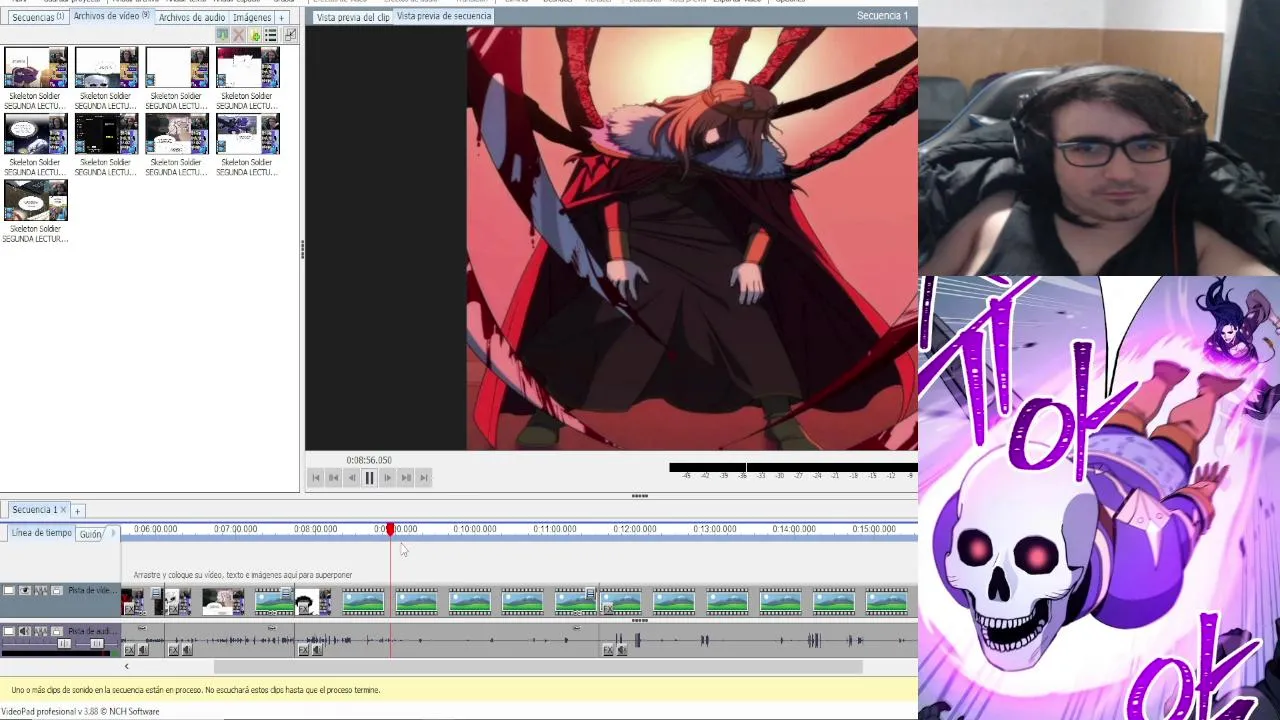Go to the next clip in the player
The height and width of the screenshot is (720, 1280).
(x=405, y=478)
